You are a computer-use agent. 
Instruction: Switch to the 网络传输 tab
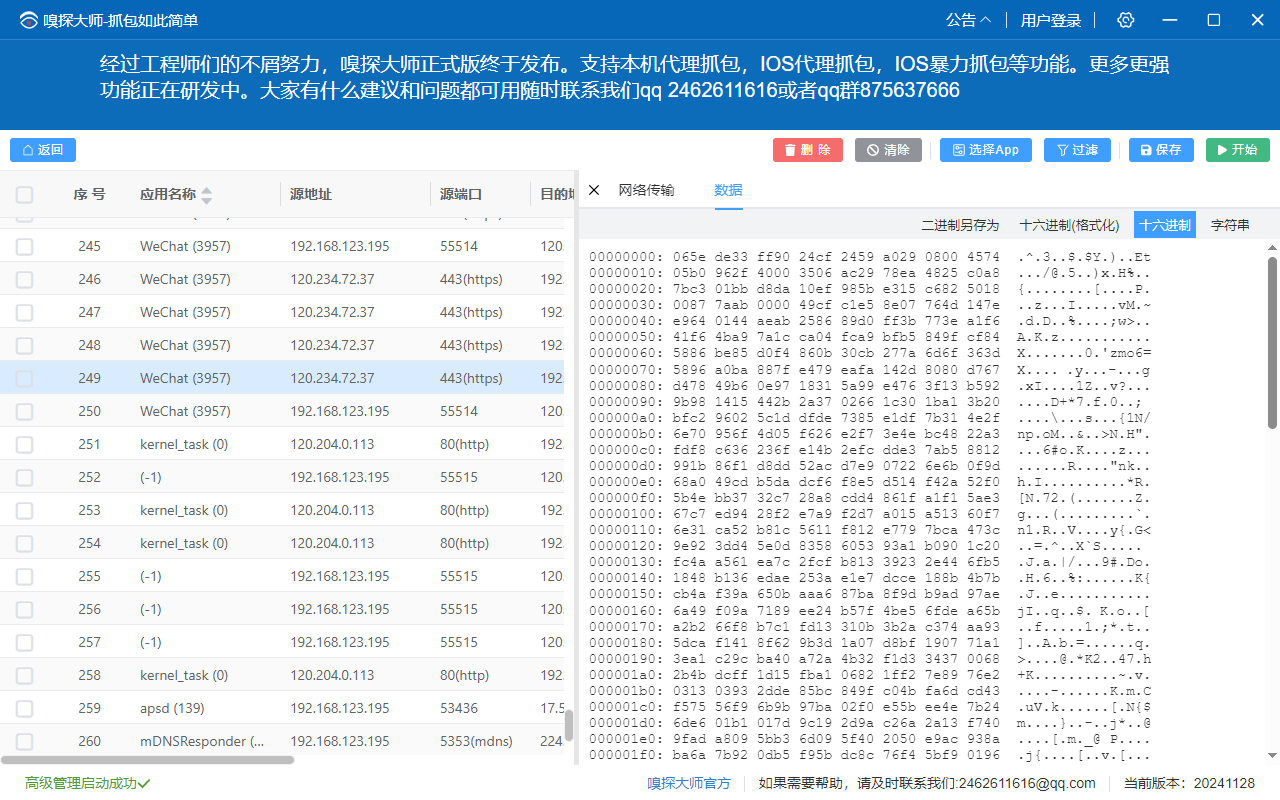click(646, 190)
